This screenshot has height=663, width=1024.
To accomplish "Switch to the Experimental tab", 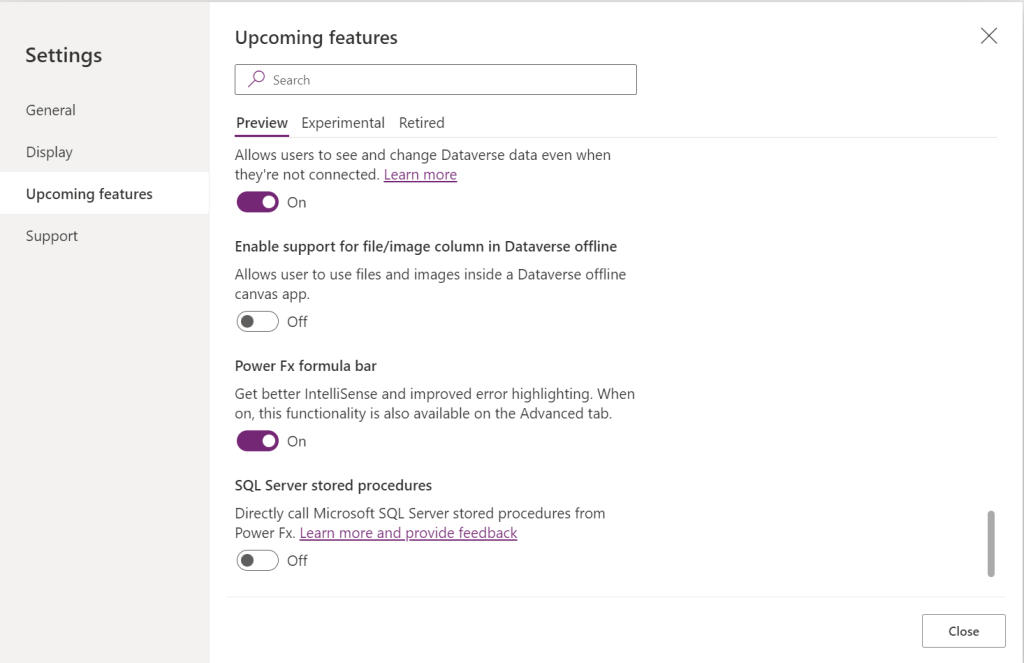I will coord(343,123).
